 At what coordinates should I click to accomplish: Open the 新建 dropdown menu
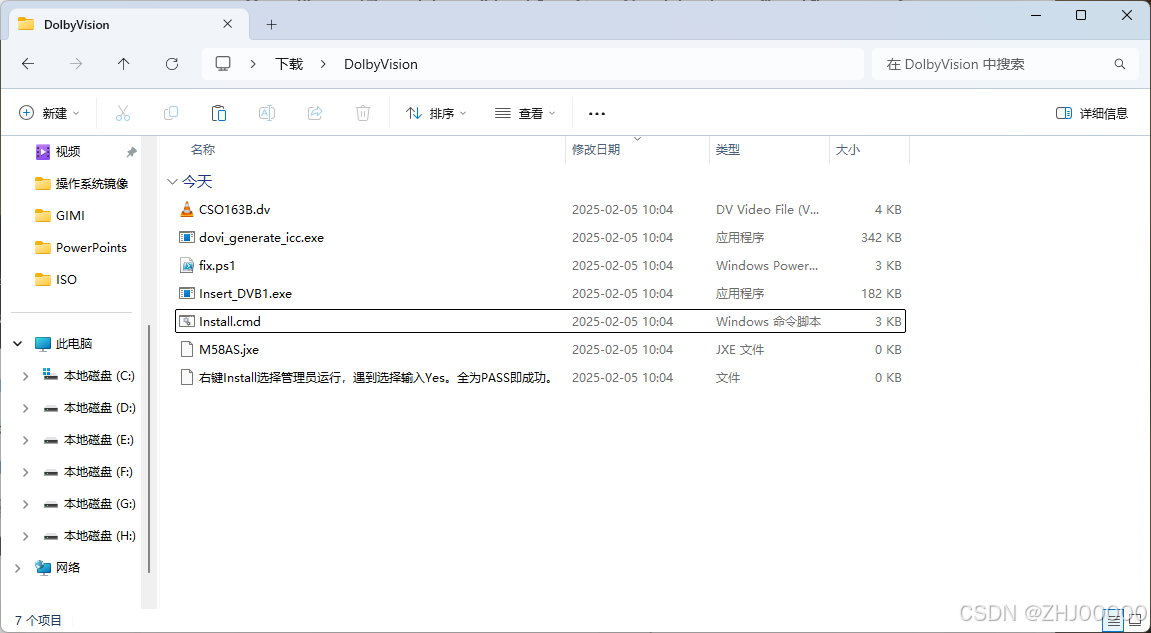pos(48,113)
